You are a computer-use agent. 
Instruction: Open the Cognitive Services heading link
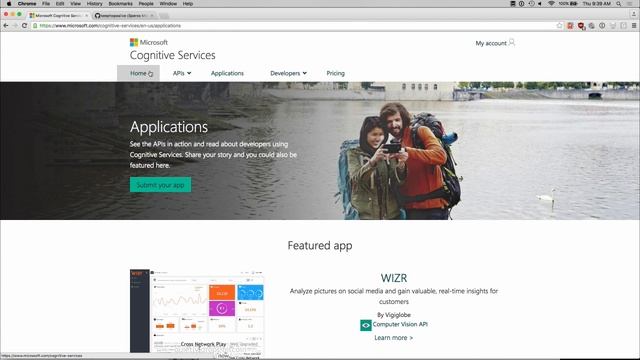(173, 55)
